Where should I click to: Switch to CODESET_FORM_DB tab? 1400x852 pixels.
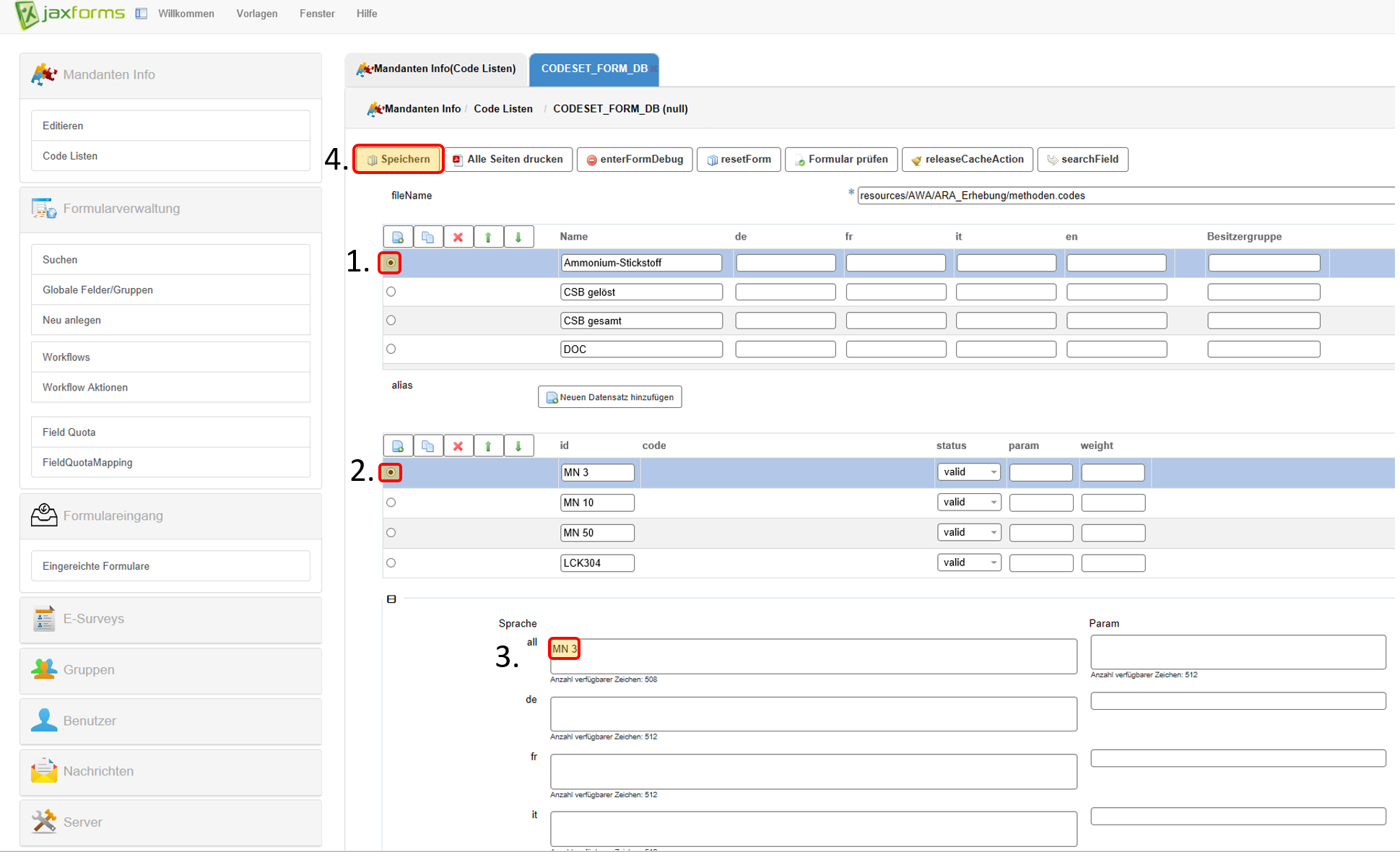click(594, 69)
